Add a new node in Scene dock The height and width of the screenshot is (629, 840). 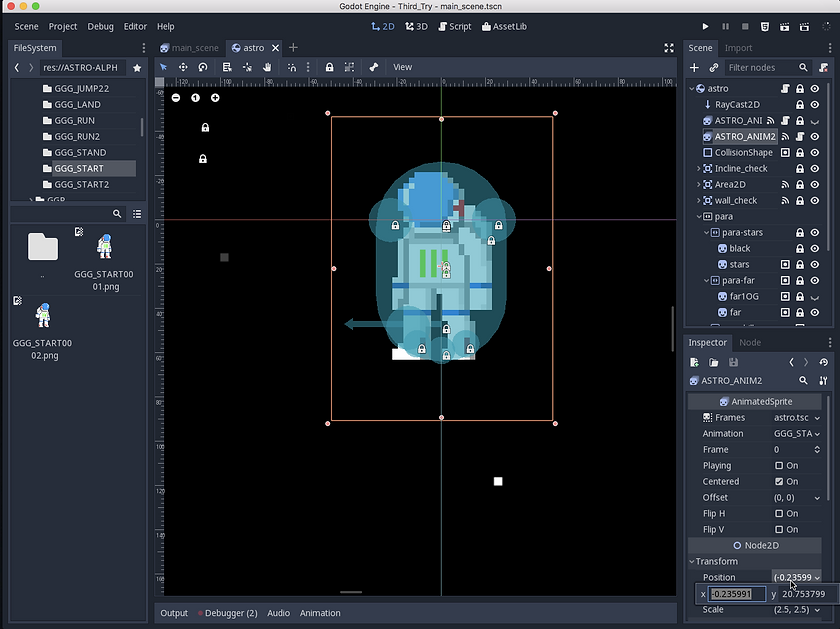point(694,68)
